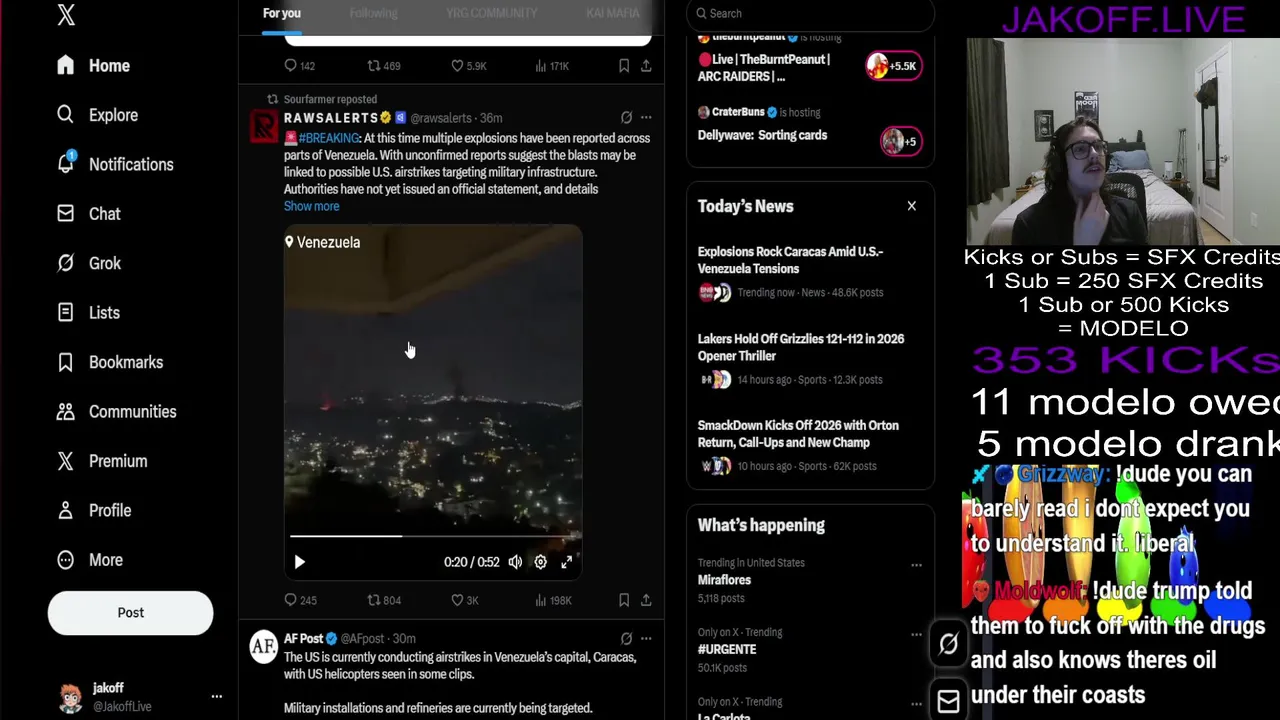This screenshot has height=720, width=1280.
Task: Click the Venezuela location tag on video
Action: (322, 242)
